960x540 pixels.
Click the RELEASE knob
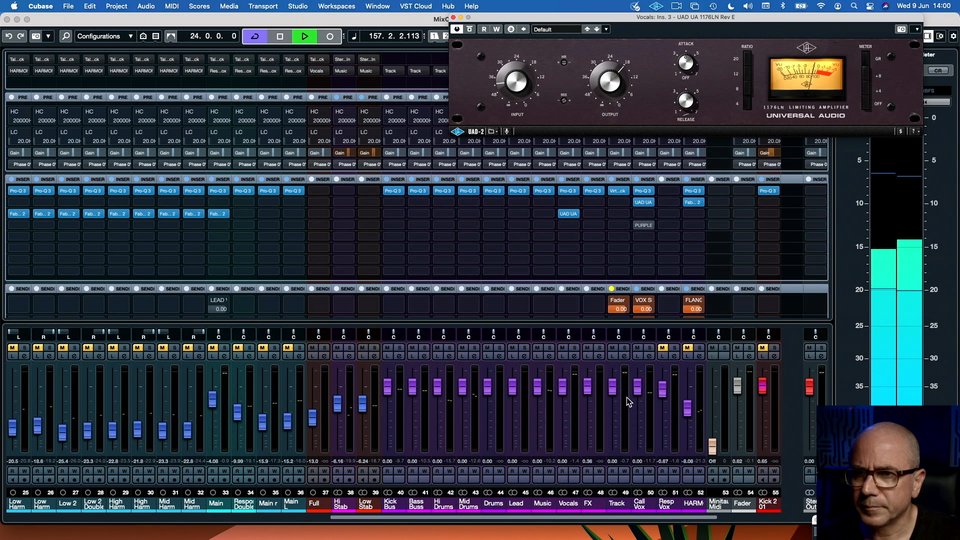[x=686, y=100]
